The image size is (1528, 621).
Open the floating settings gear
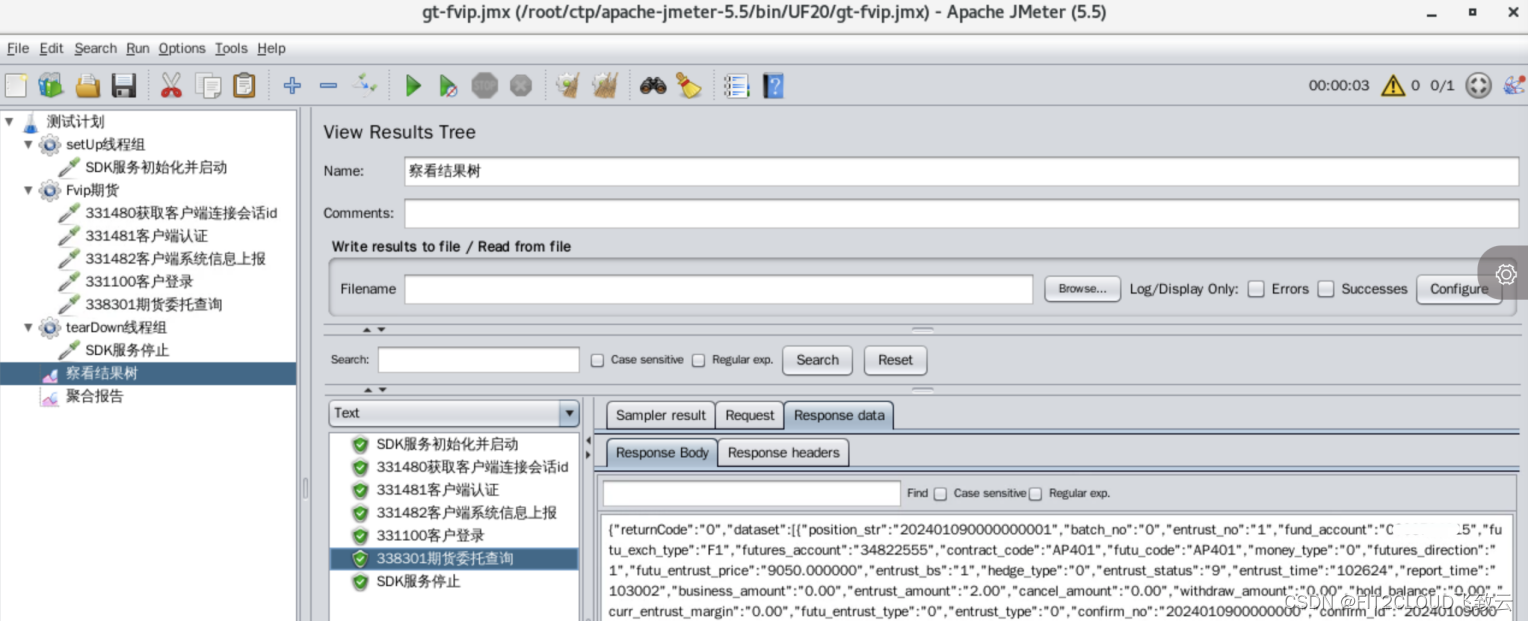[1506, 273]
